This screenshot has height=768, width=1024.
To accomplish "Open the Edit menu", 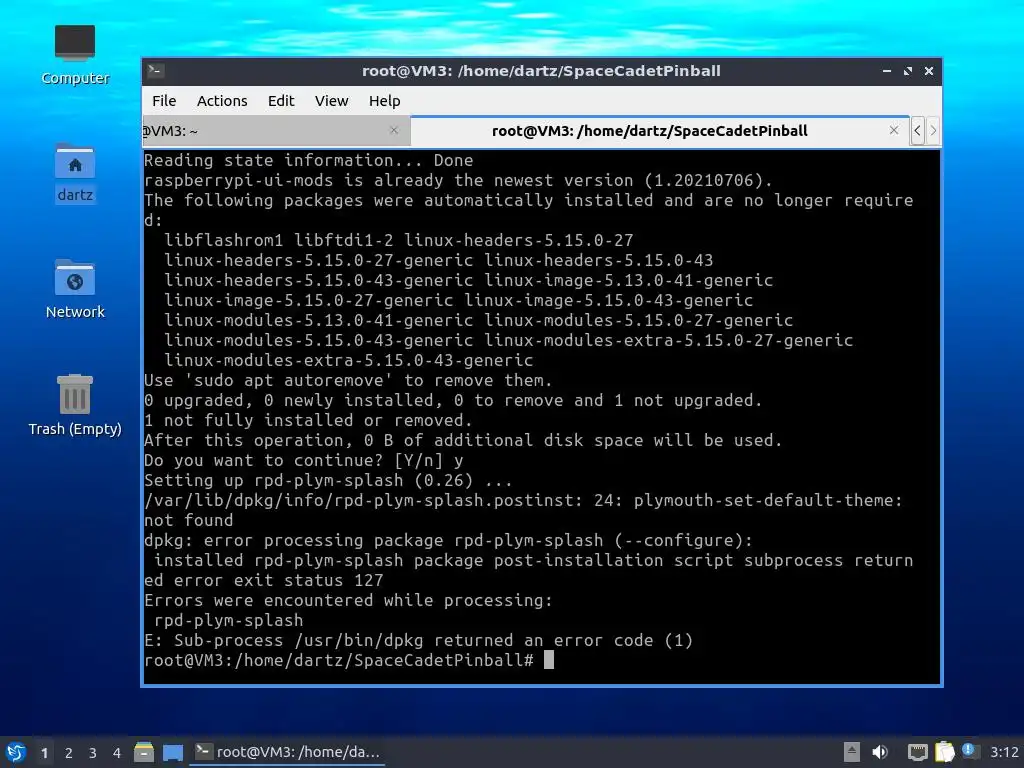I will [x=281, y=101].
